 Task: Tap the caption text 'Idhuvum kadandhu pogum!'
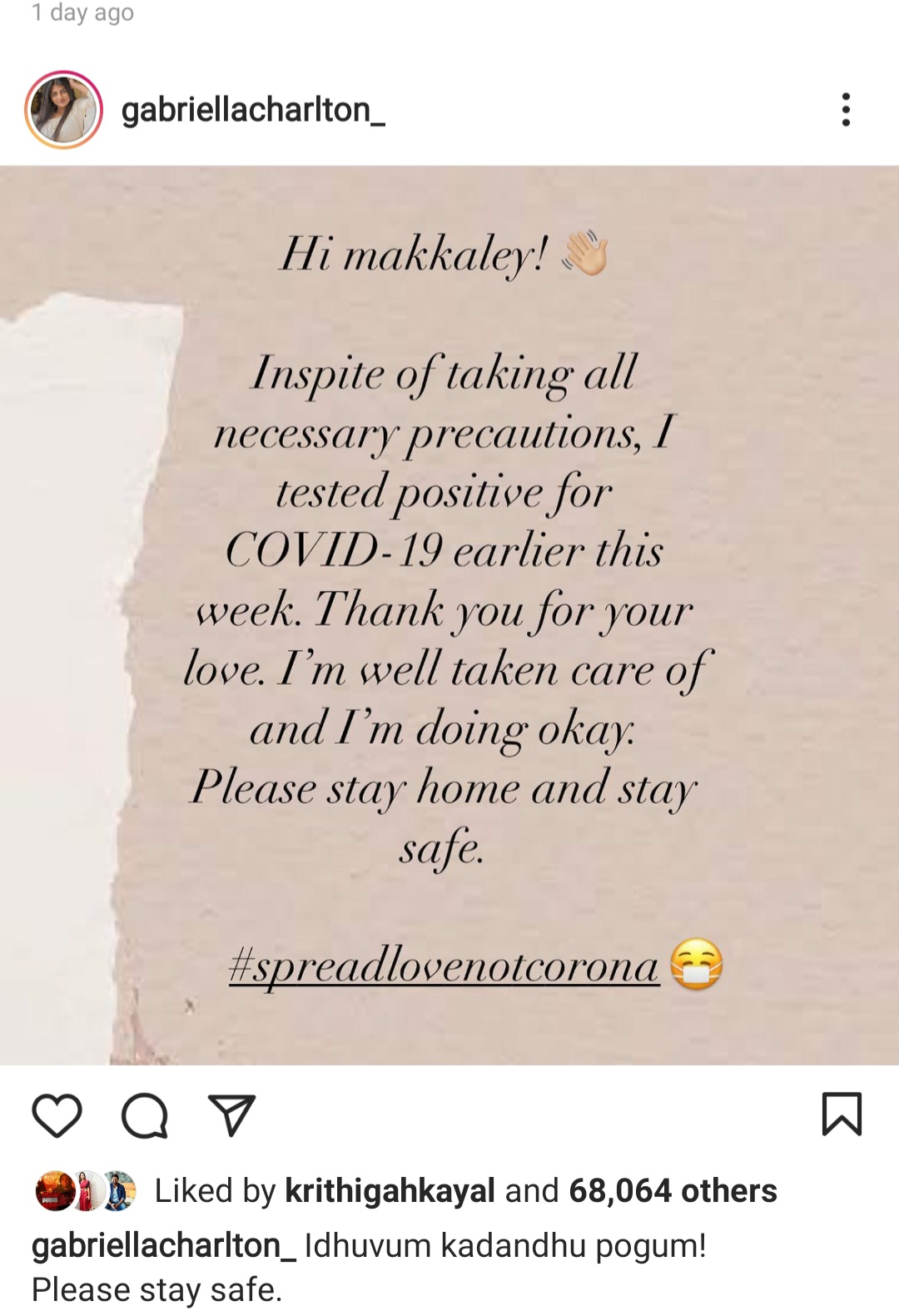point(505,1245)
